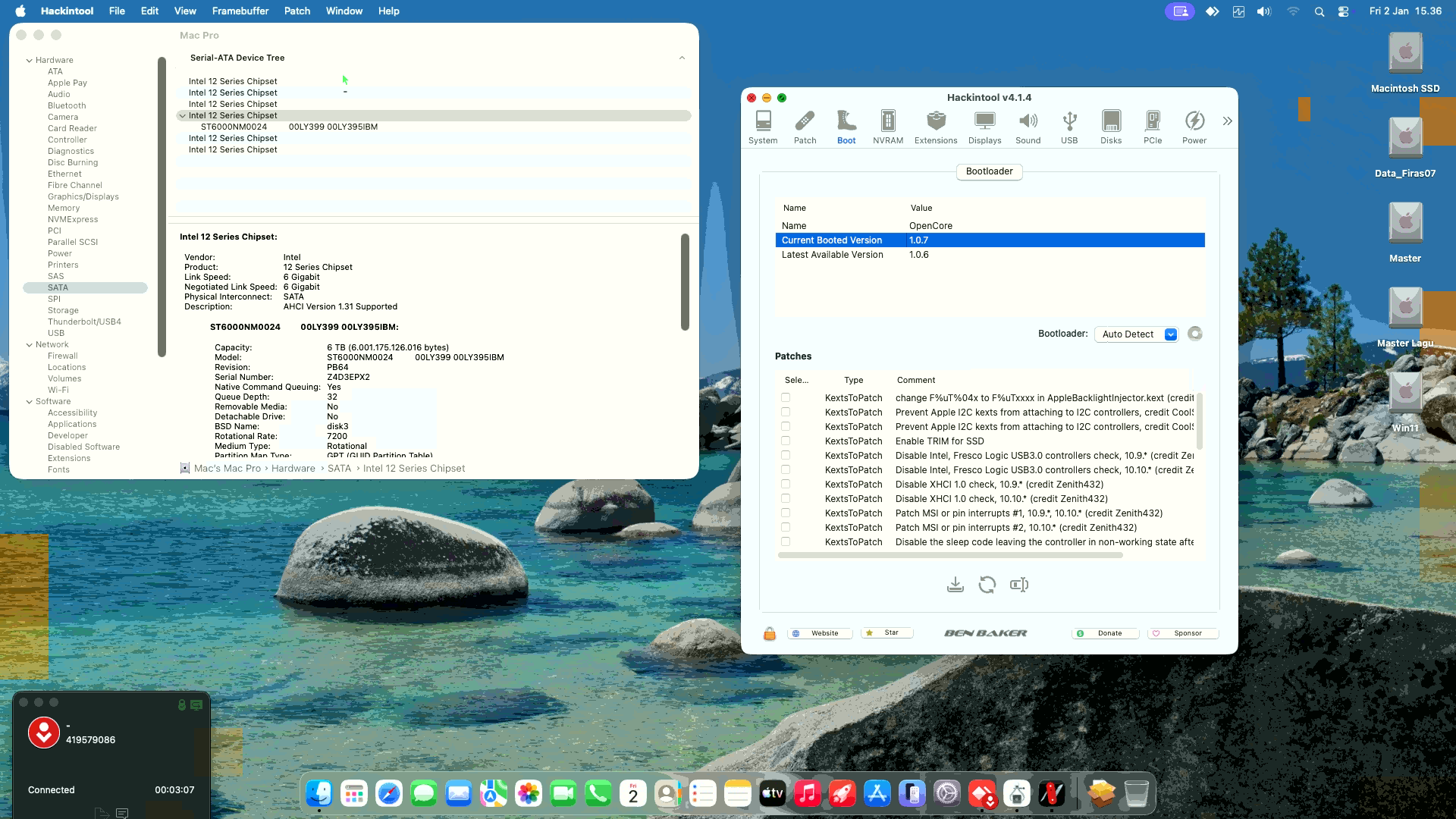This screenshot has width=1456, height=819.
Task: Open the Disks section in Hackintool
Action: pyautogui.click(x=1111, y=127)
